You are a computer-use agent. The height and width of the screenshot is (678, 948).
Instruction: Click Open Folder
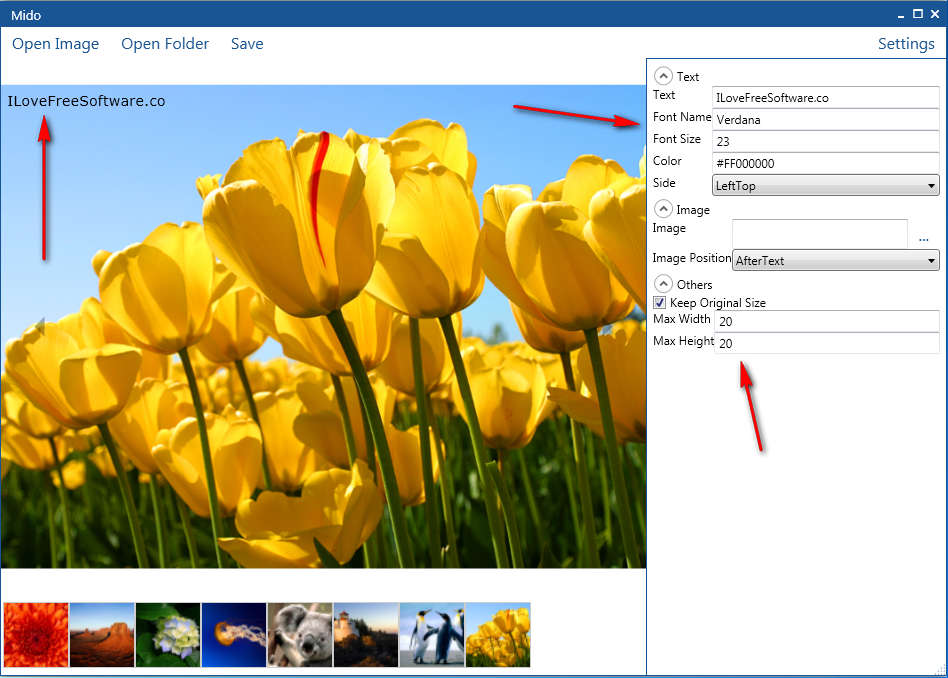point(164,43)
